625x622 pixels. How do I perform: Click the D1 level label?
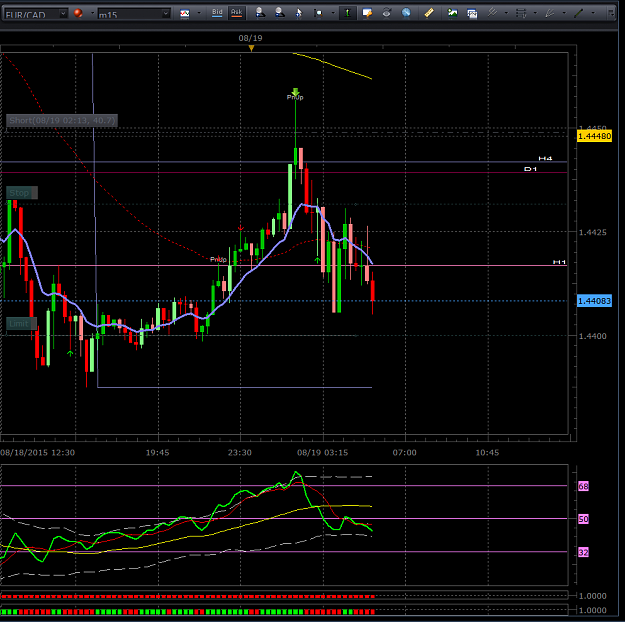tap(530, 169)
